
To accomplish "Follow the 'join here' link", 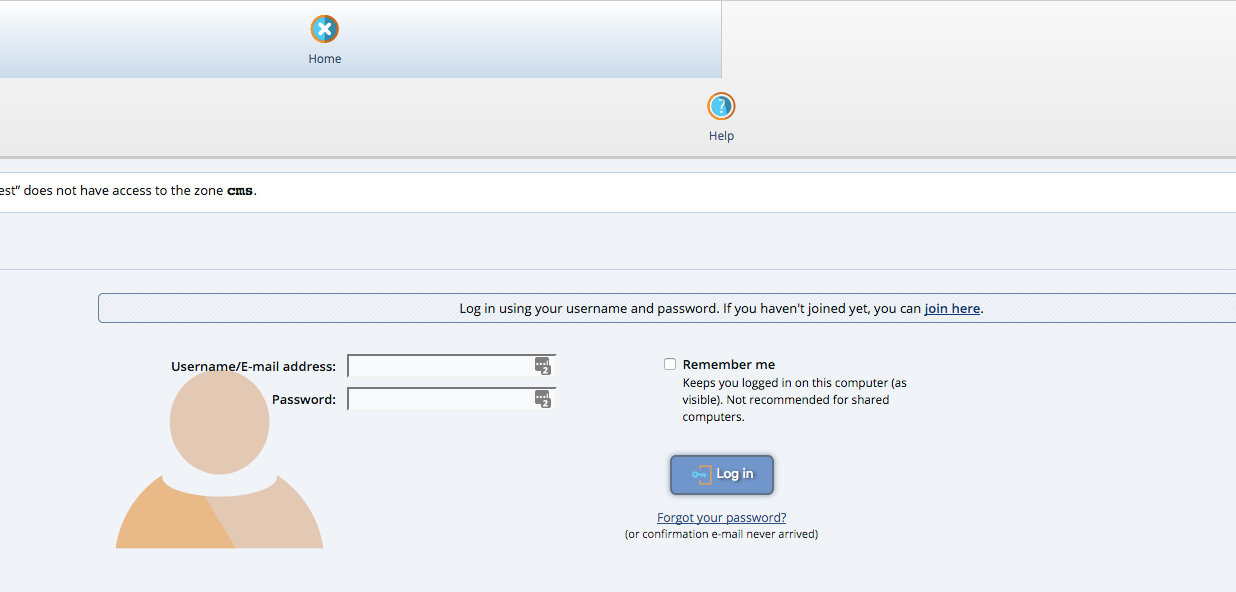I will (951, 309).
